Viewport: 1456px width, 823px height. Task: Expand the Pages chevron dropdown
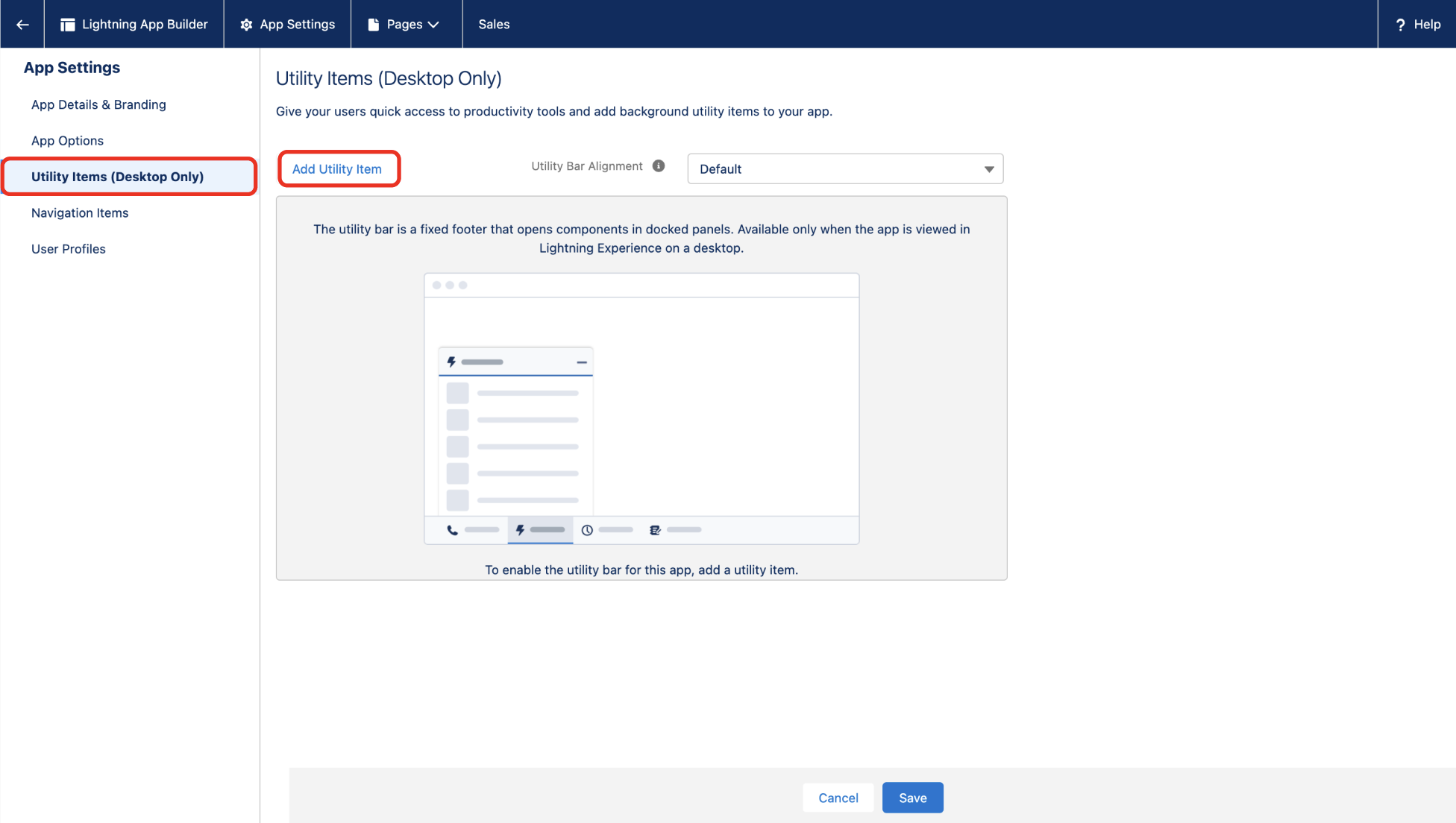tap(433, 25)
